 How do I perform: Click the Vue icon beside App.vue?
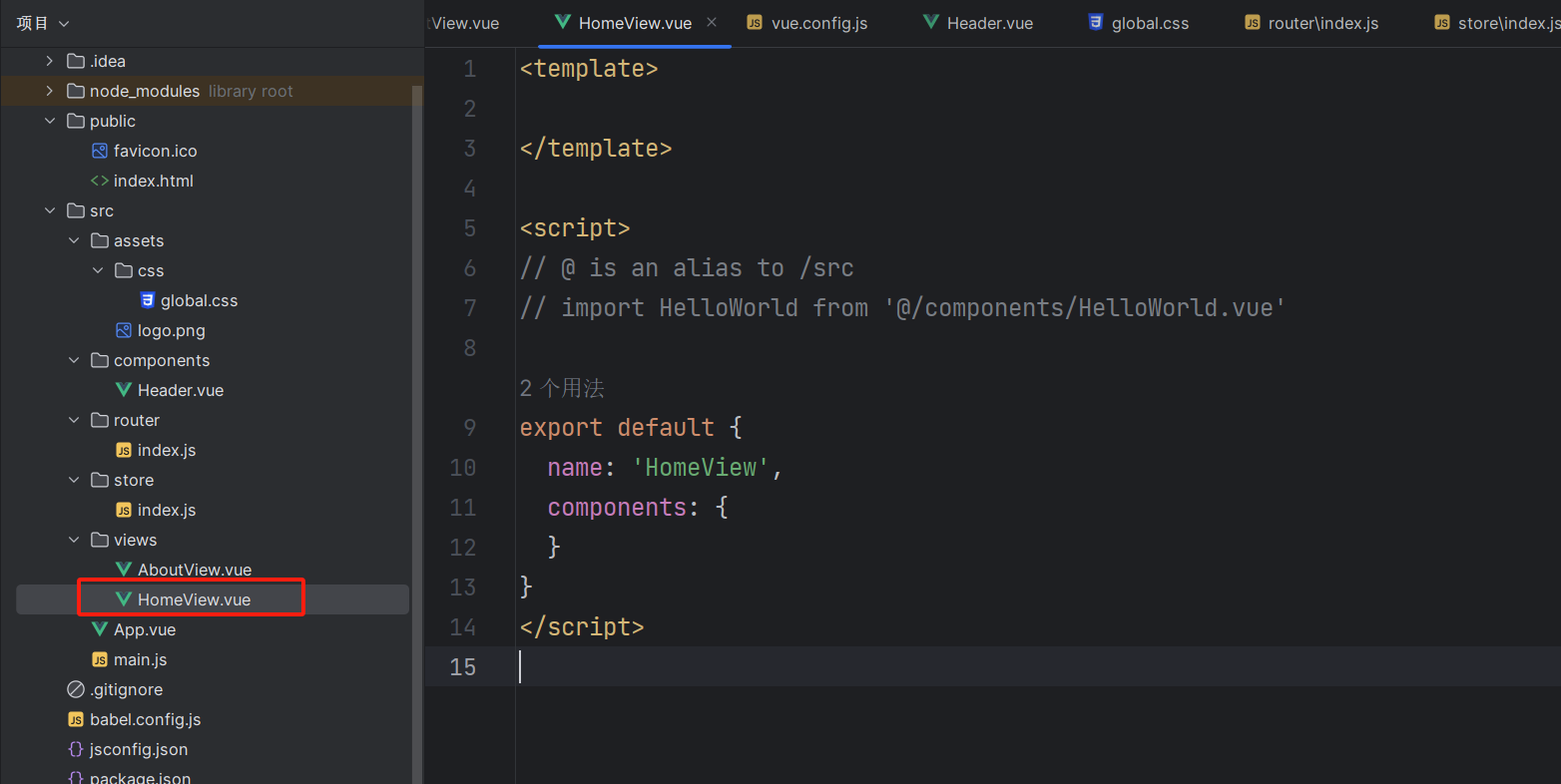100,629
